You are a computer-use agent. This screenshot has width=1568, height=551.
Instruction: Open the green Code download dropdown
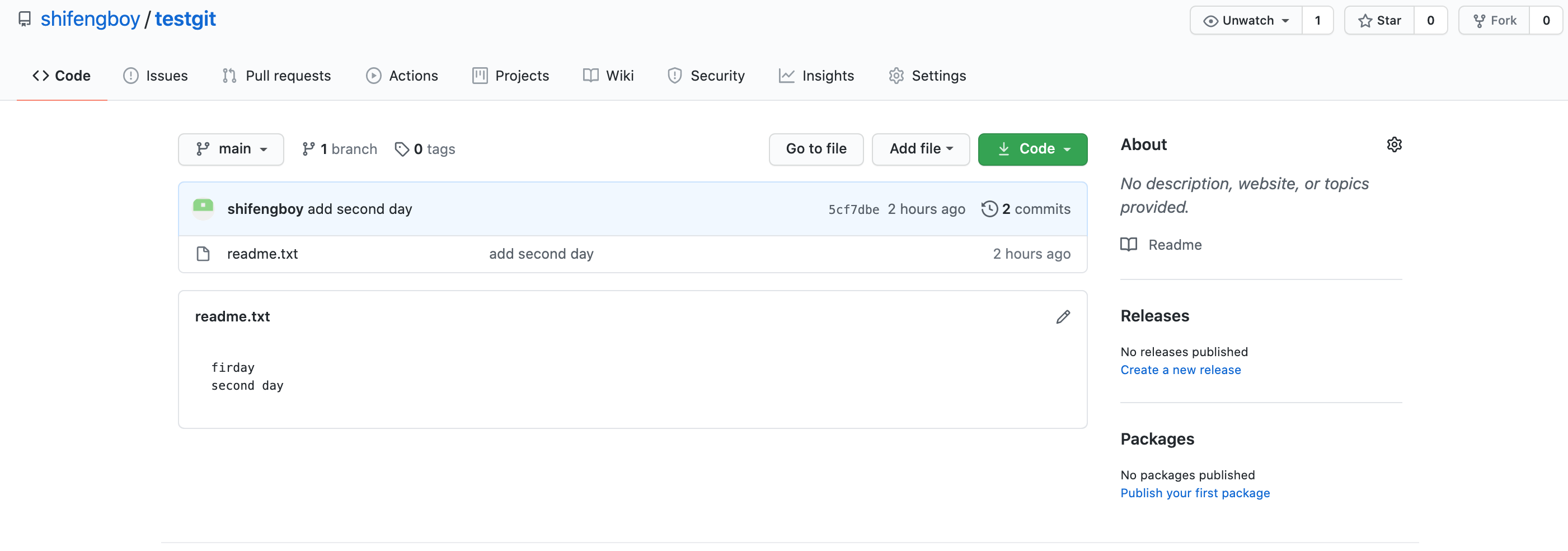coord(1032,149)
